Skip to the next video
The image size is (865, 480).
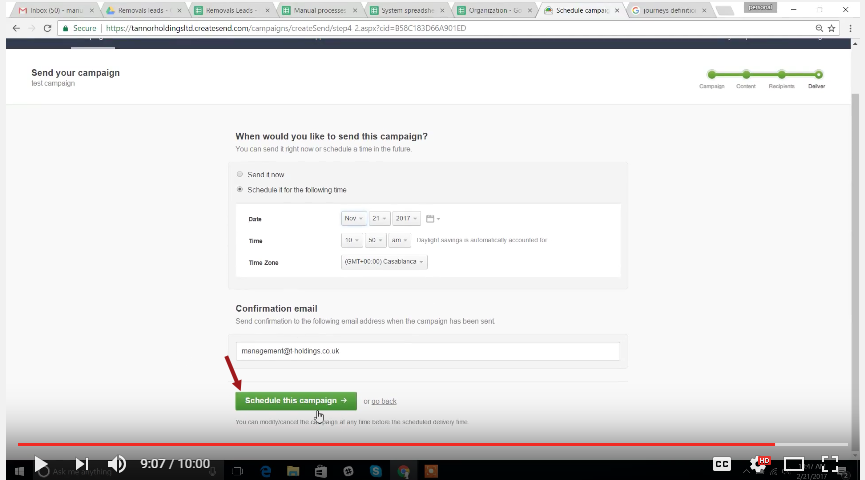[x=82, y=464]
